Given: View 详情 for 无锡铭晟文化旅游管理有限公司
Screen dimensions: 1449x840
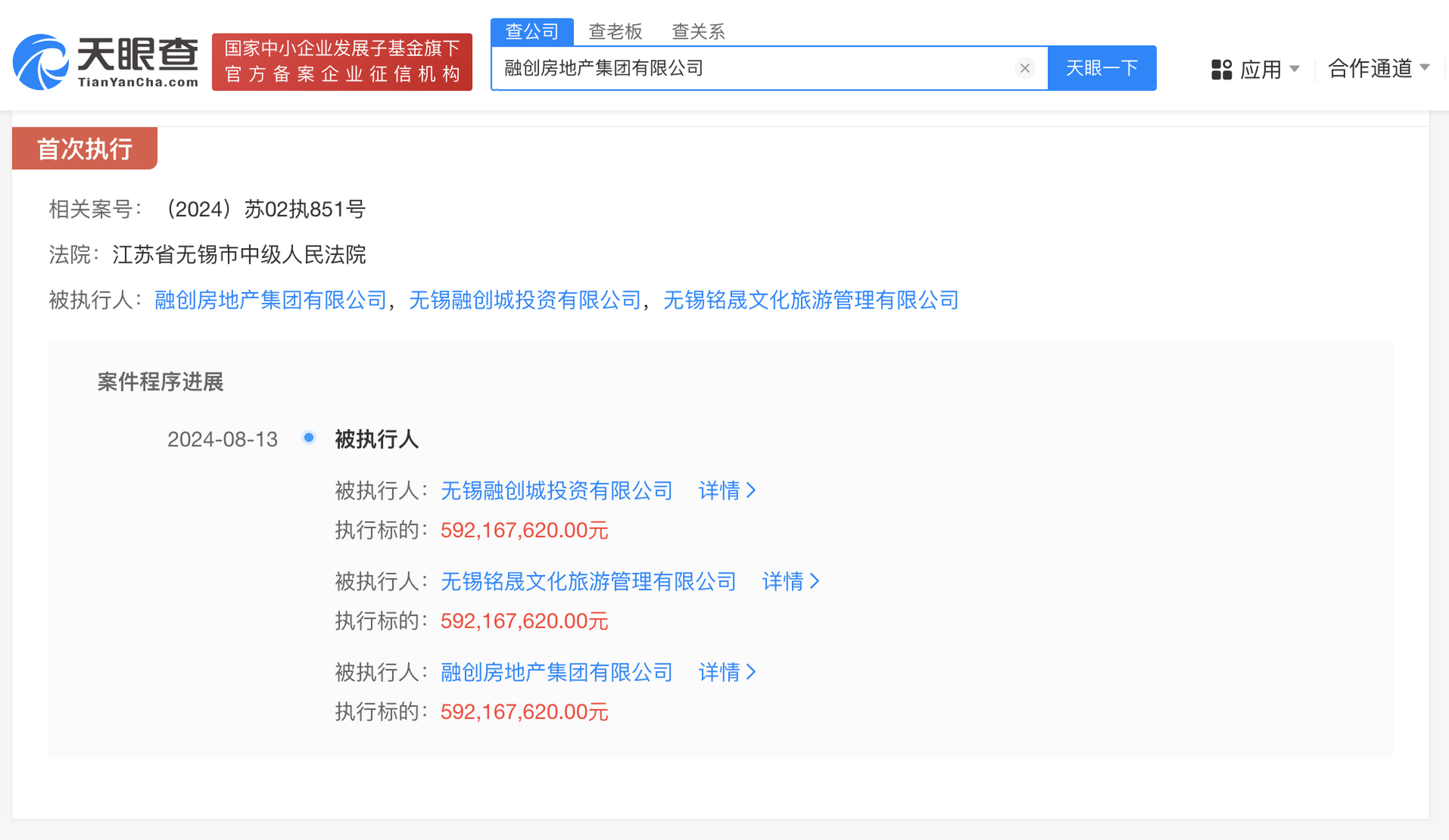Looking at the screenshot, I should (x=791, y=581).
